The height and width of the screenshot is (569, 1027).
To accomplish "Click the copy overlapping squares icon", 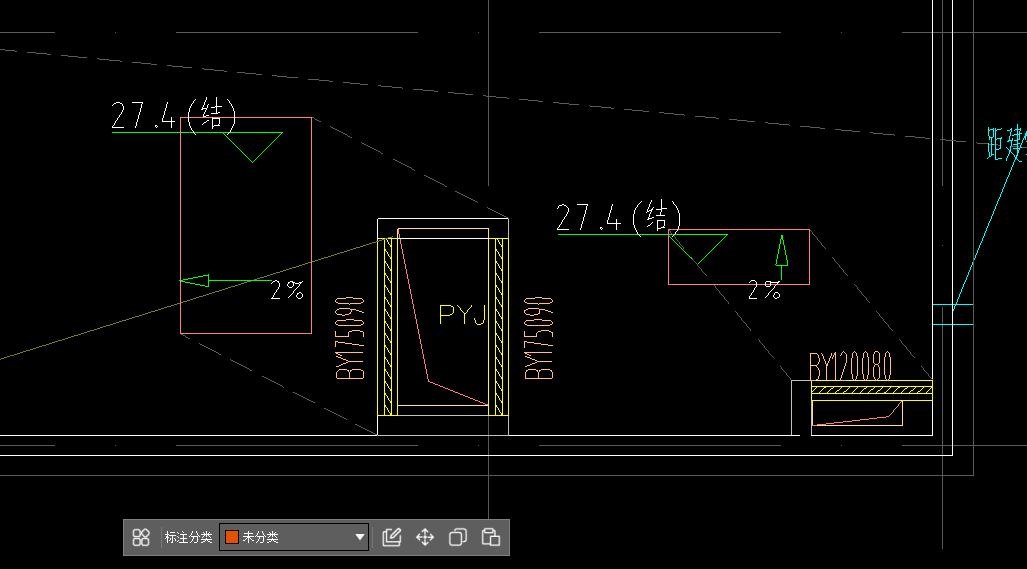I will point(458,538).
